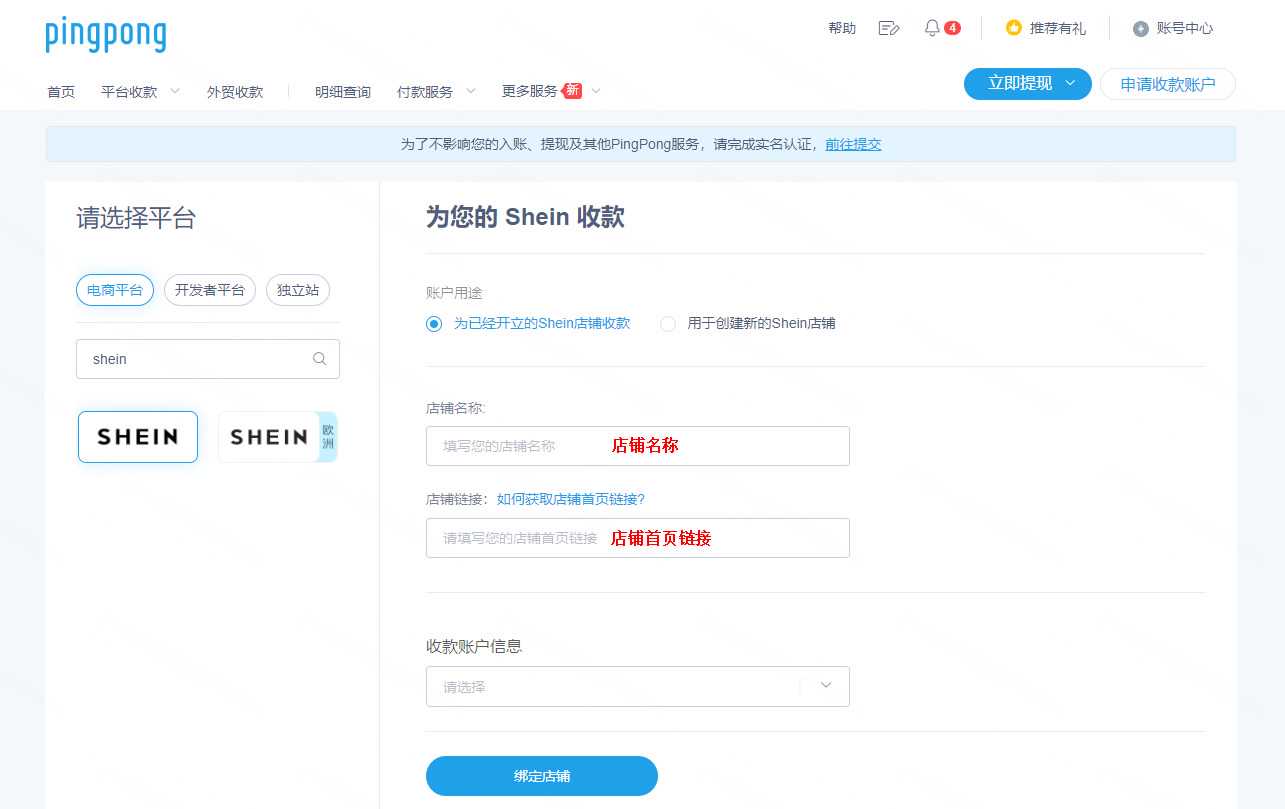This screenshot has width=1285, height=809.
Task: Focus the 店铺名称 input field
Action: click(638, 446)
